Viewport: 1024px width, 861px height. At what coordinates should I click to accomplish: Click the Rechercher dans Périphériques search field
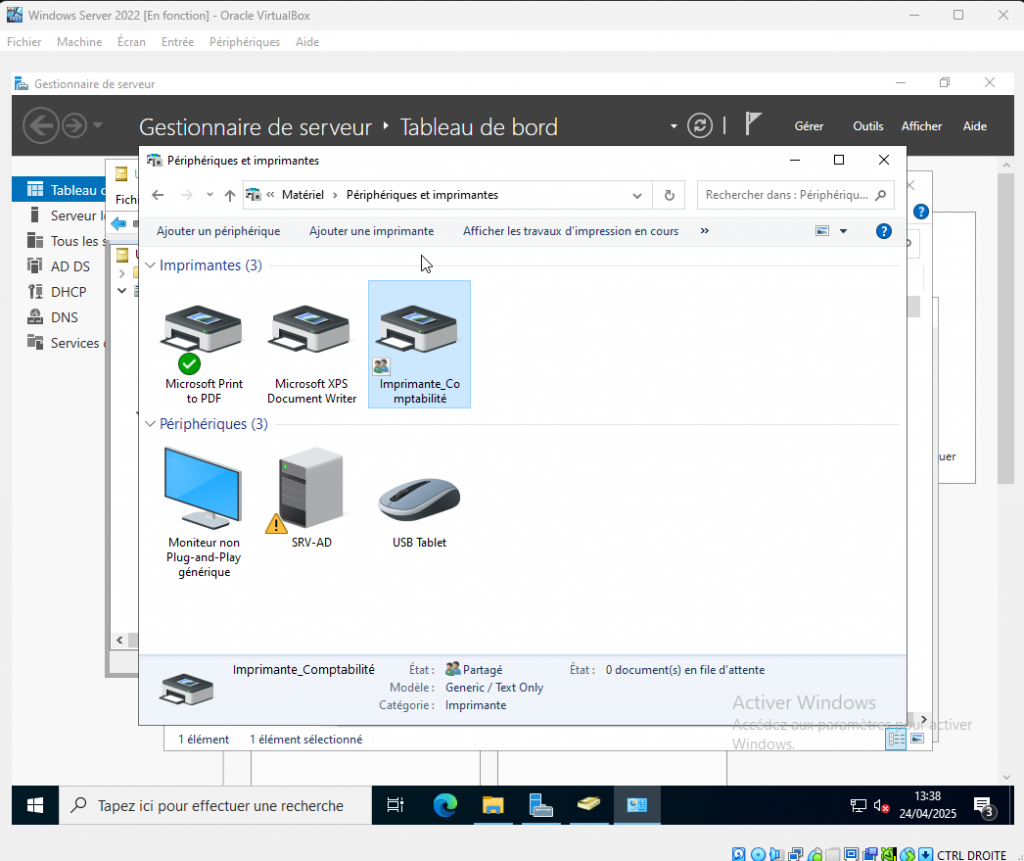[786, 195]
